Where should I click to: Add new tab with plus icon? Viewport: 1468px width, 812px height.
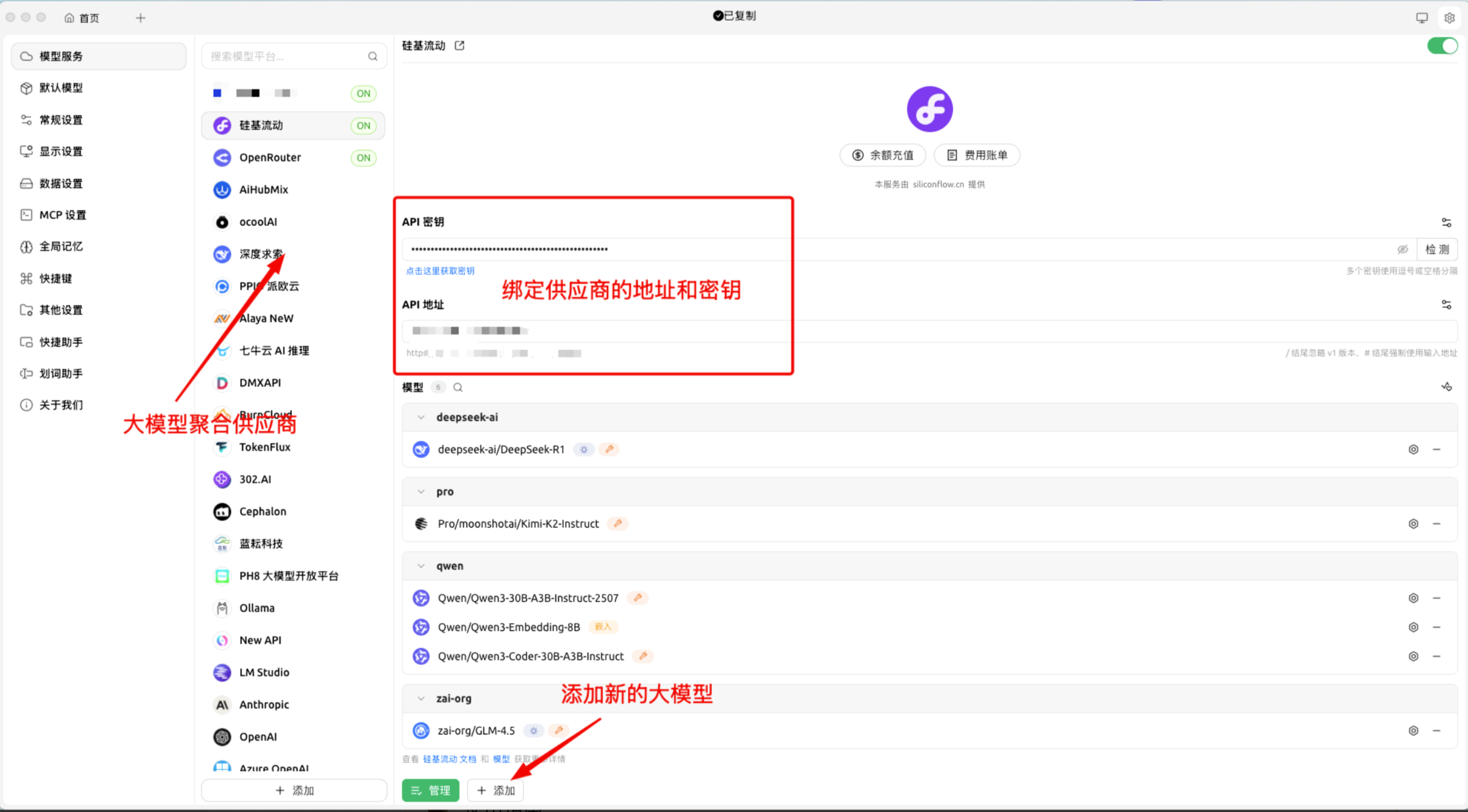140,18
